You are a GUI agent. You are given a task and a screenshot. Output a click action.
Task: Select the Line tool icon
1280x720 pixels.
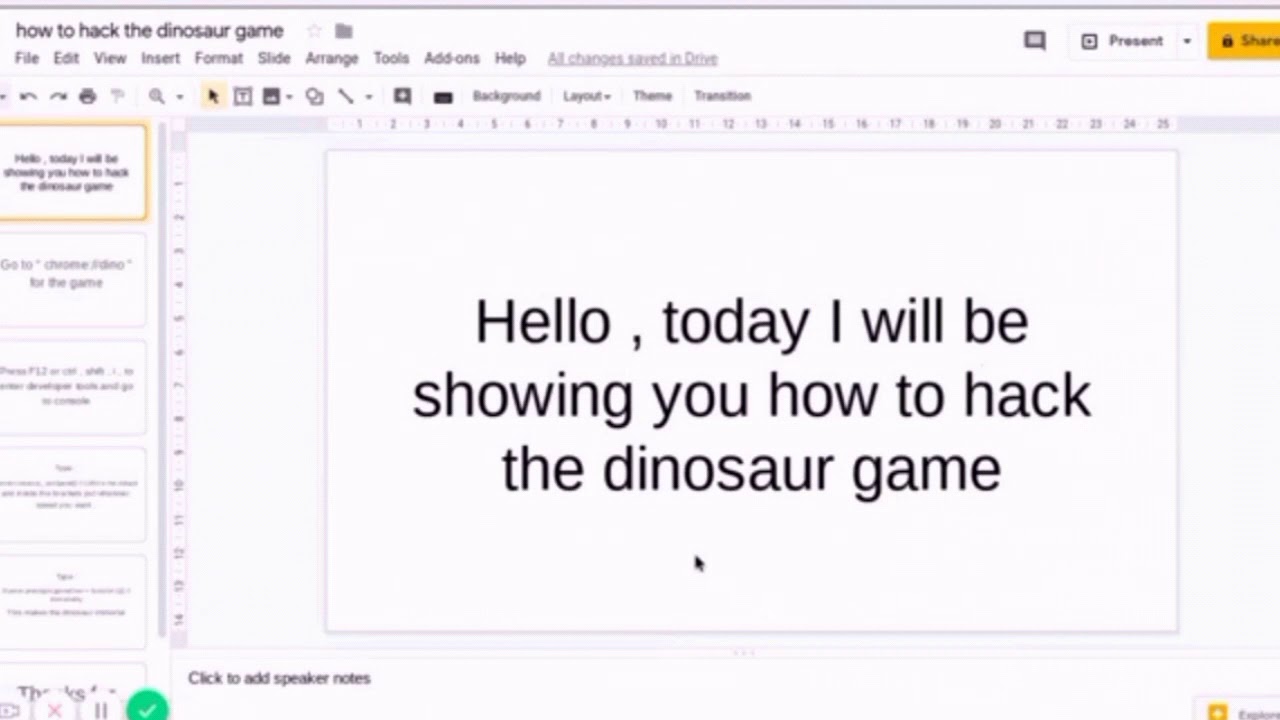tap(346, 96)
